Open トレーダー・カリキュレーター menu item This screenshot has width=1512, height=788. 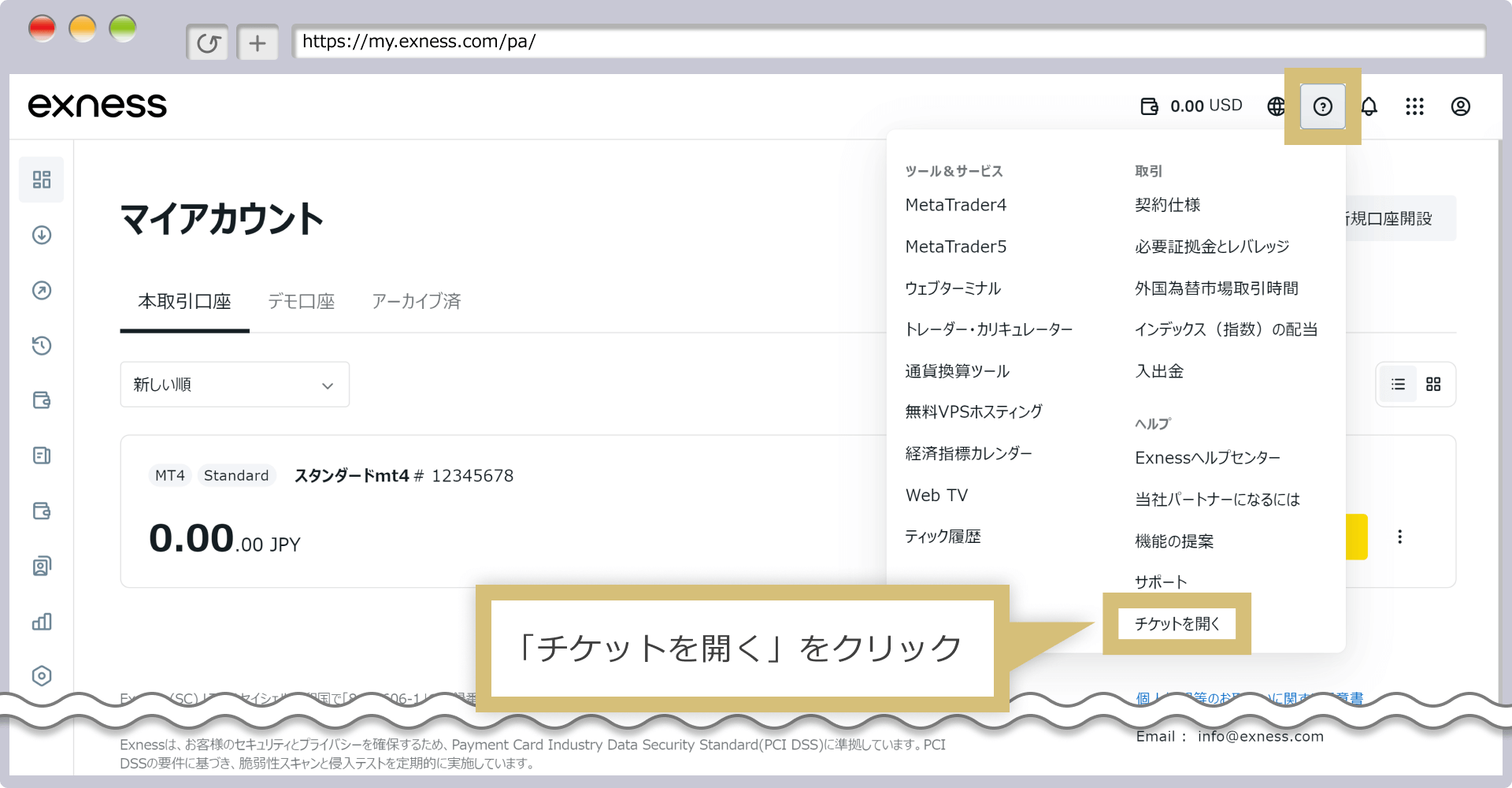[x=989, y=329]
